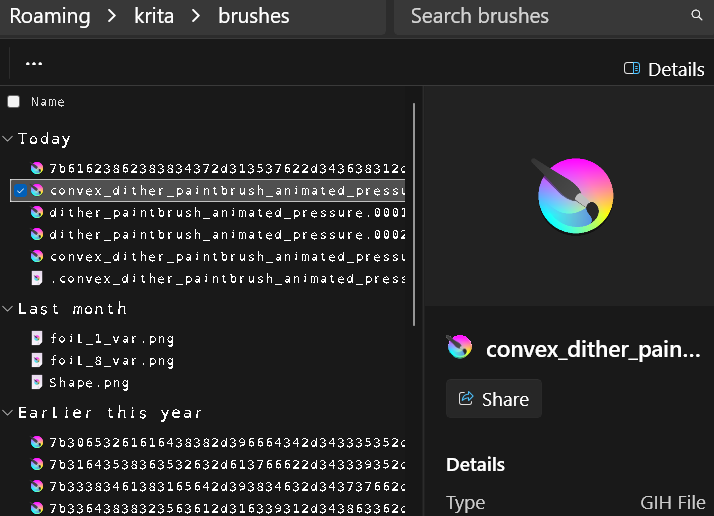Viewport: 714px width, 516px height.
Task: Click icon beside 7b3164353836 file
Action: 37,464
